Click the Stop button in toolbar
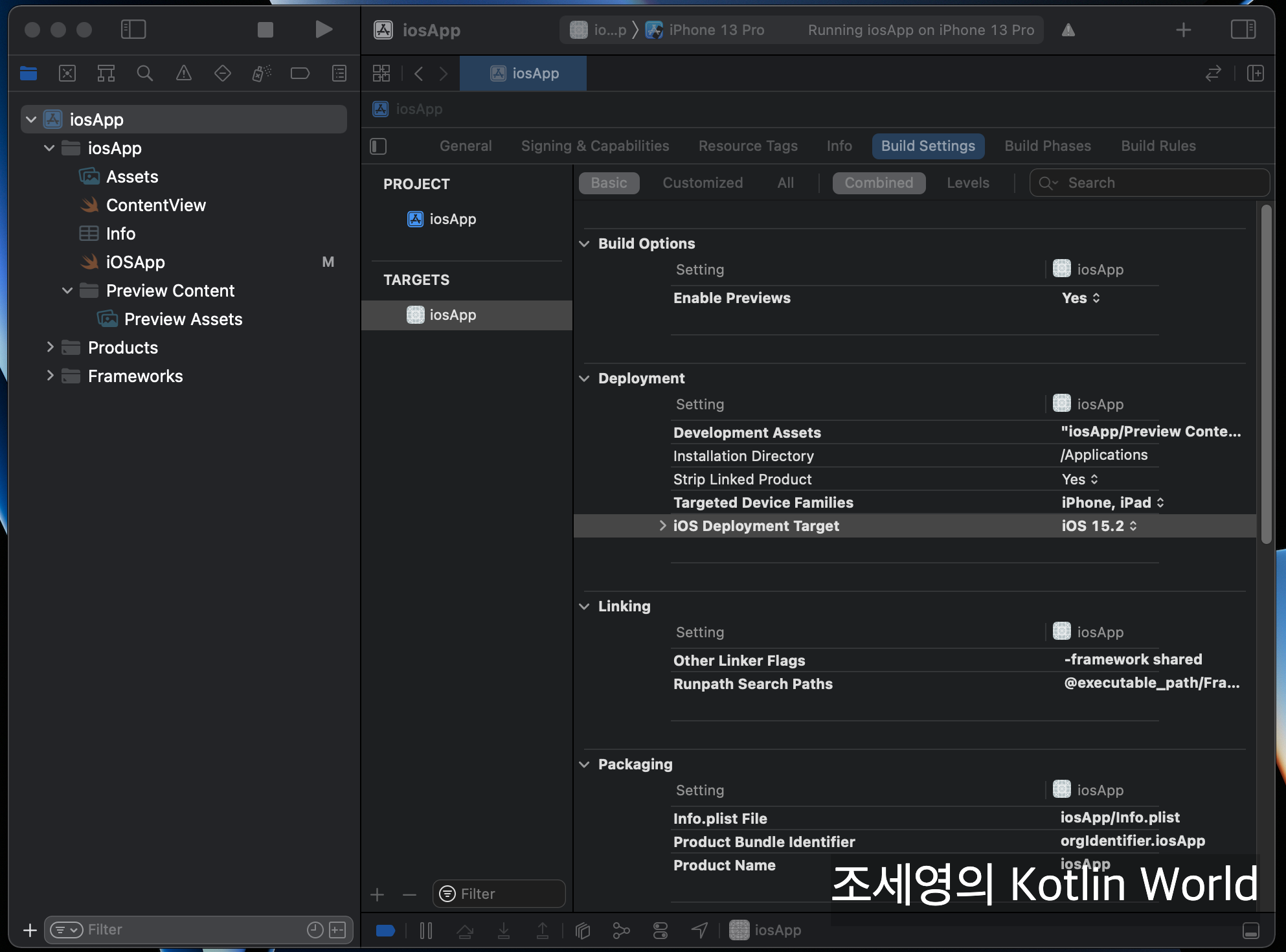This screenshot has width=1286, height=952. coord(265,30)
